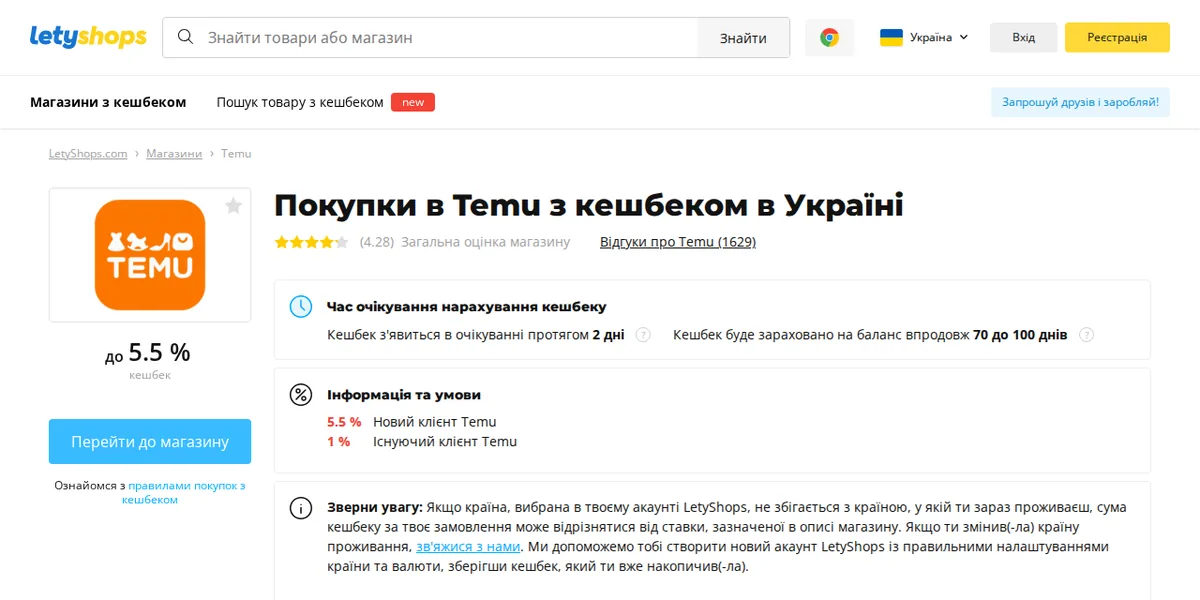Click the Новий клієнт Temu rate row
Image resolution: width=1200 pixels, height=600 pixels.
click(x=412, y=422)
